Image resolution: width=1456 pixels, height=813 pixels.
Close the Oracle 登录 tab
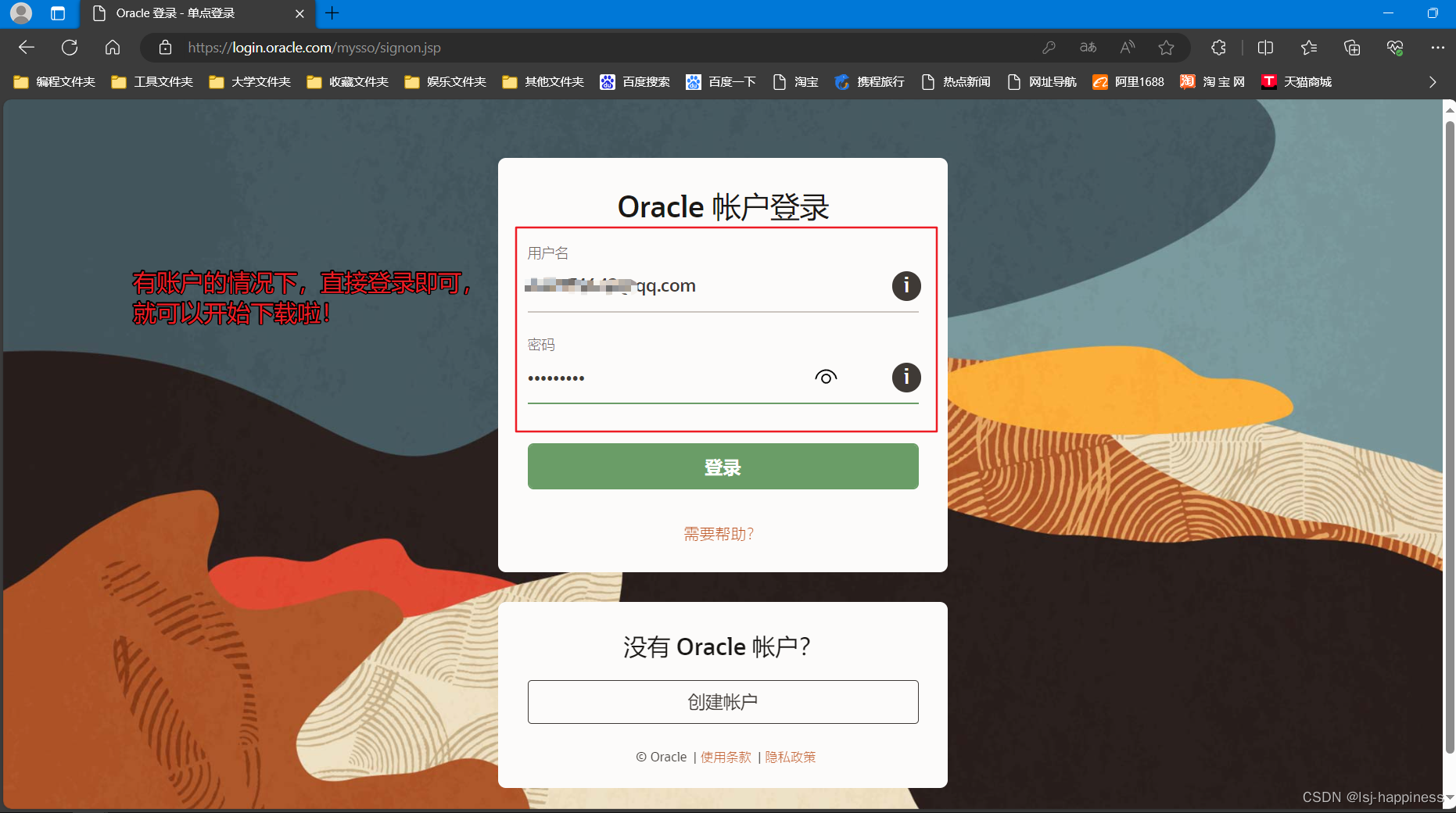pyautogui.click(x=299, y=13)
